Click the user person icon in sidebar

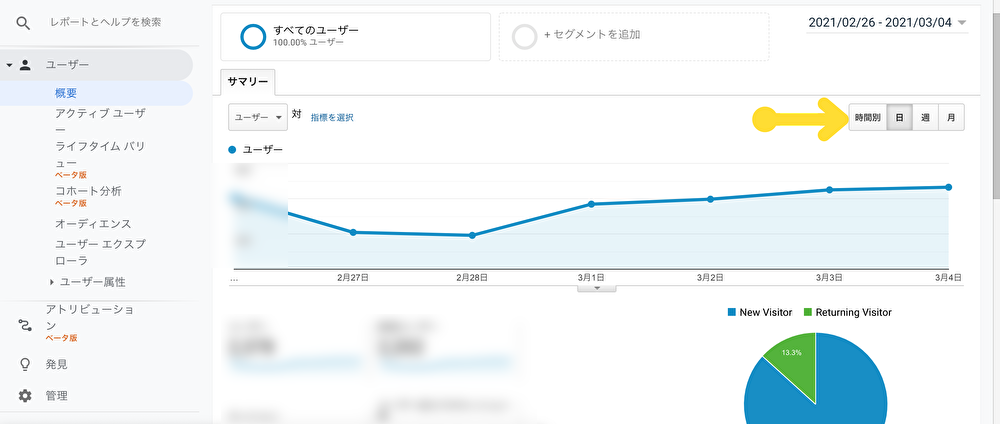(25, 64)
